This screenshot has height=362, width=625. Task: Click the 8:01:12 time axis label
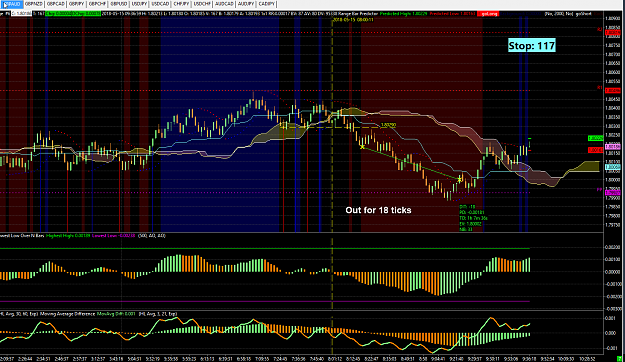coord(335,358)
